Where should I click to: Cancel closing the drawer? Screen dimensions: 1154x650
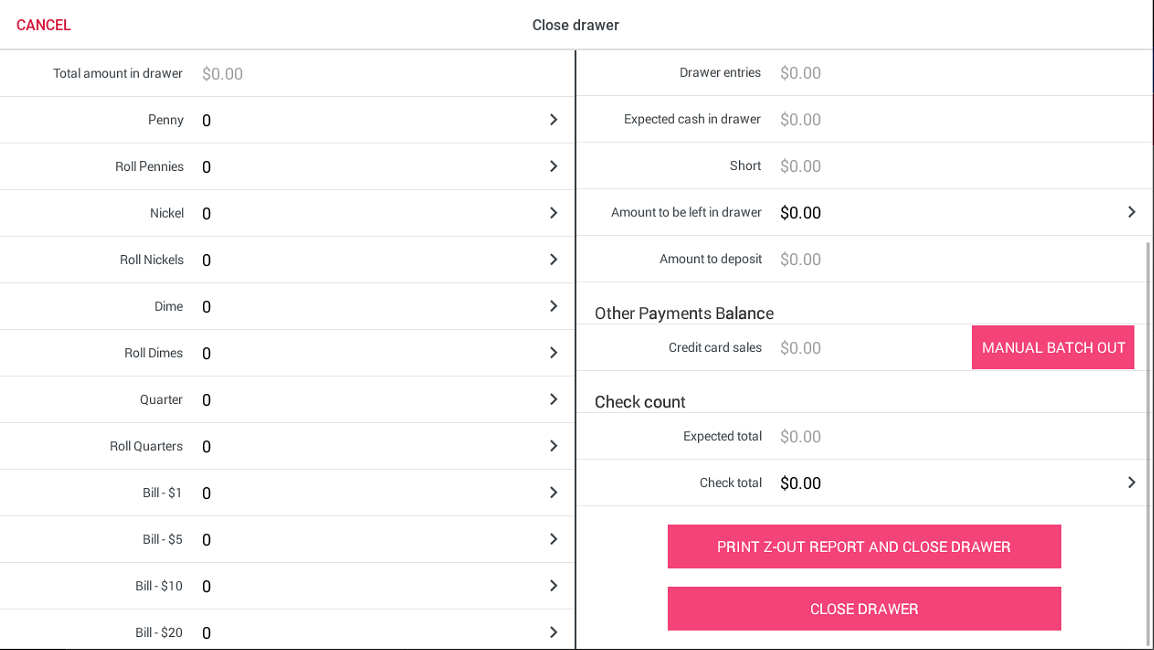44,25
